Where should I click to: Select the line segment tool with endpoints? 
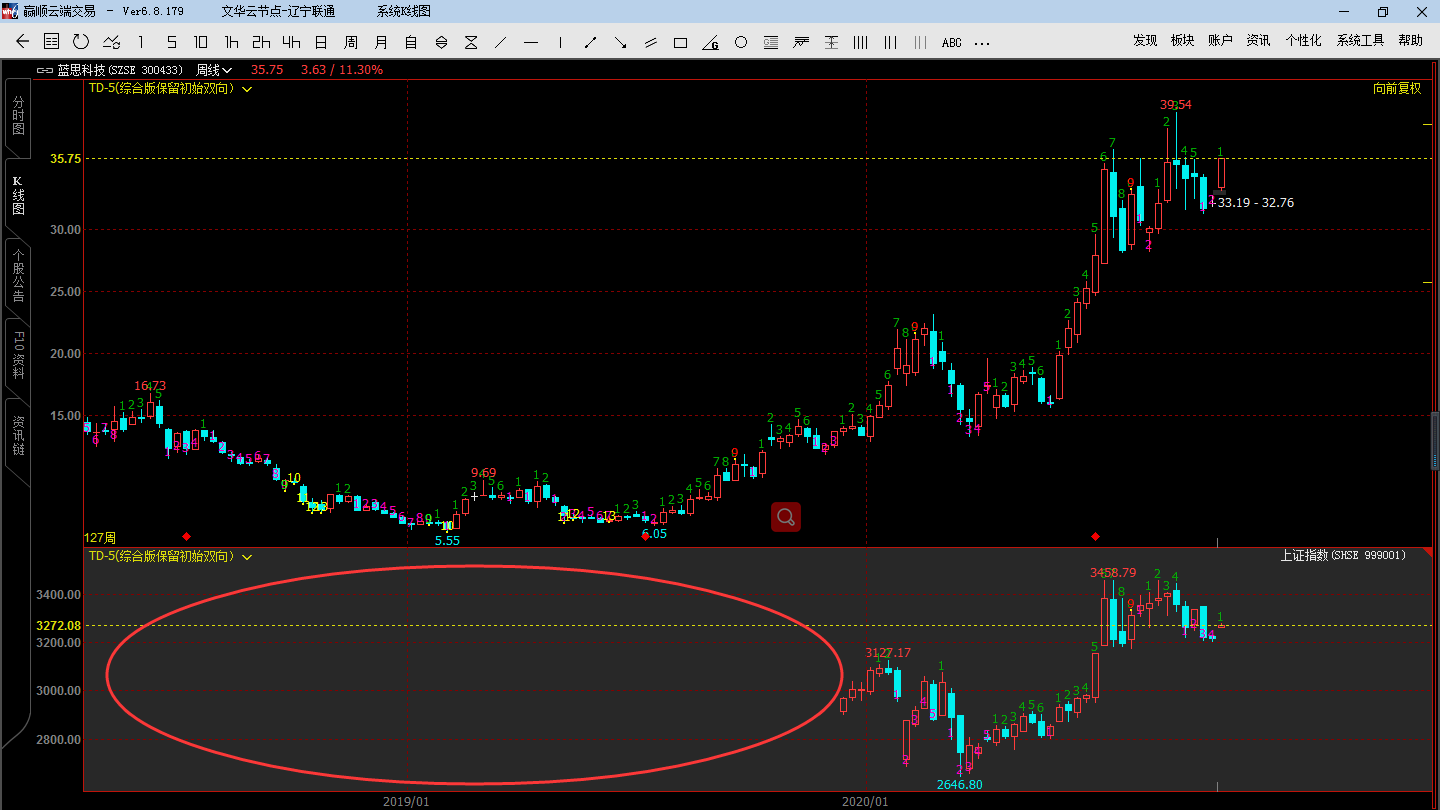point(591,42)
